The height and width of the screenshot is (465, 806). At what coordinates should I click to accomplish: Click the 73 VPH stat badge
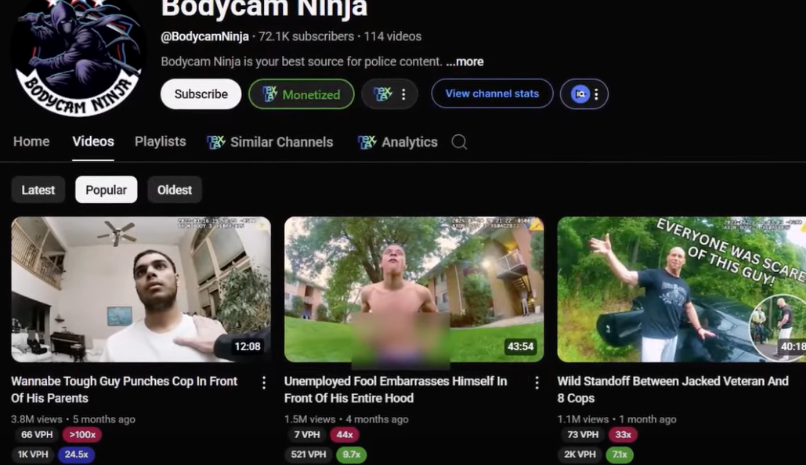582,435
